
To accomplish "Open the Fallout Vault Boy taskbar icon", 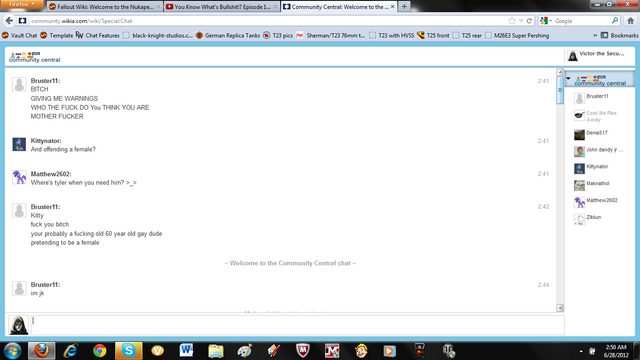I will 361,351.
